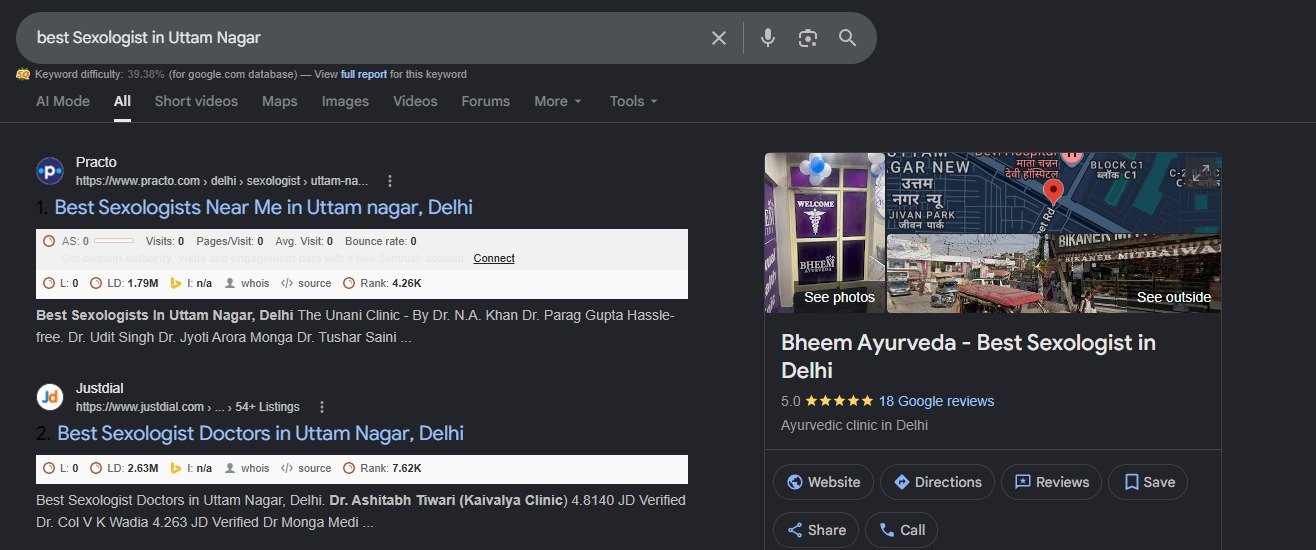
Task: Open the Forums tab
Action: pos(486,101)
